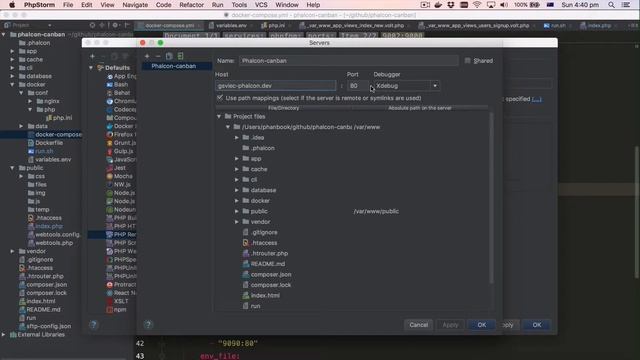Select npm in Defaults list
640x360 pixels.
point(120,309)
